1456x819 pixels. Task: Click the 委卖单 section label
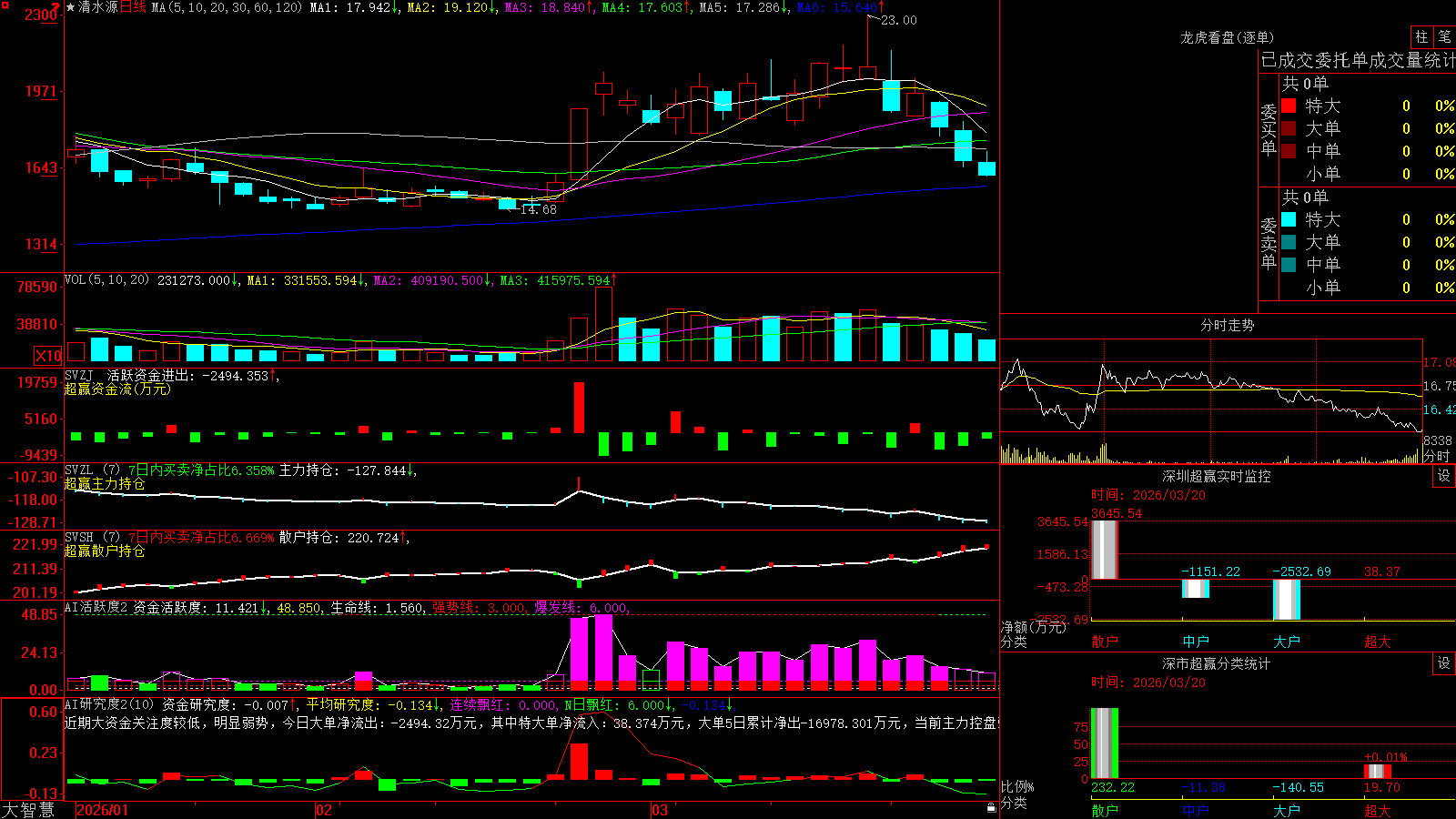[x=1269, y=244]
